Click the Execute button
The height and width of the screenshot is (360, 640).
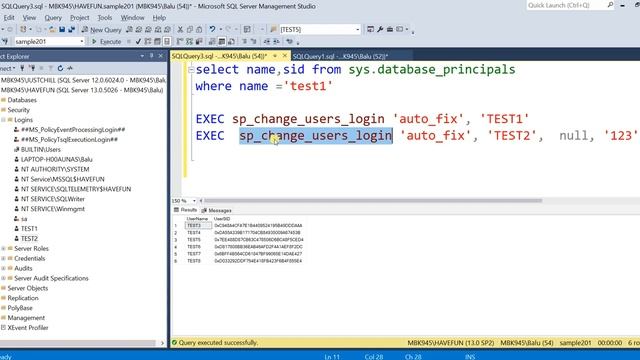pos(107,41)
